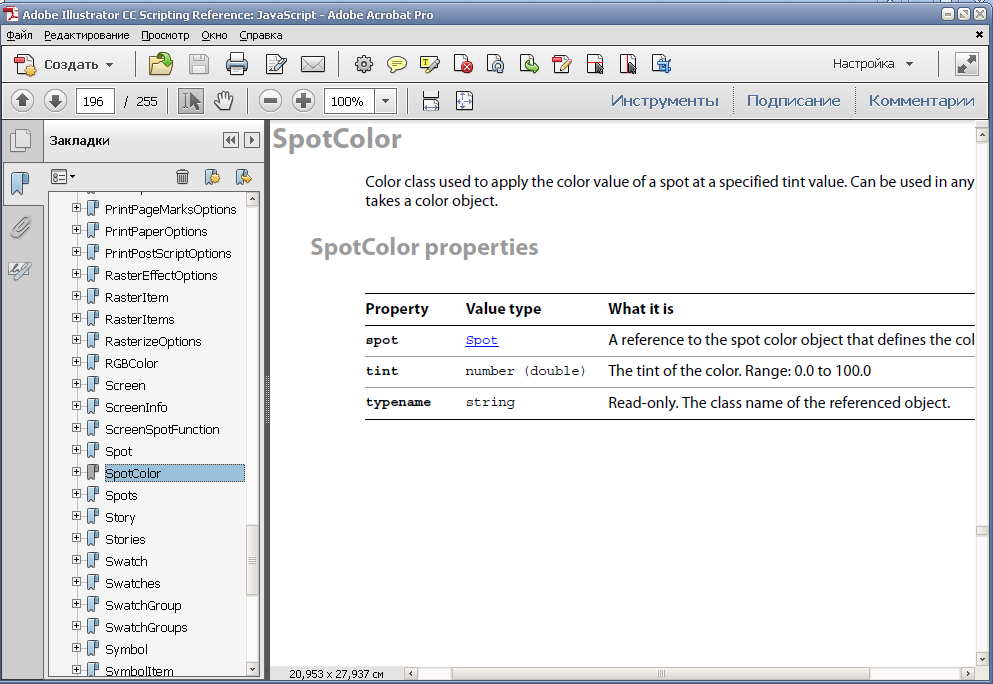The image size is (993, 684).
Task: Click the Save floppy disk icon
Action: pyautogui.click(x=199, y=64)
